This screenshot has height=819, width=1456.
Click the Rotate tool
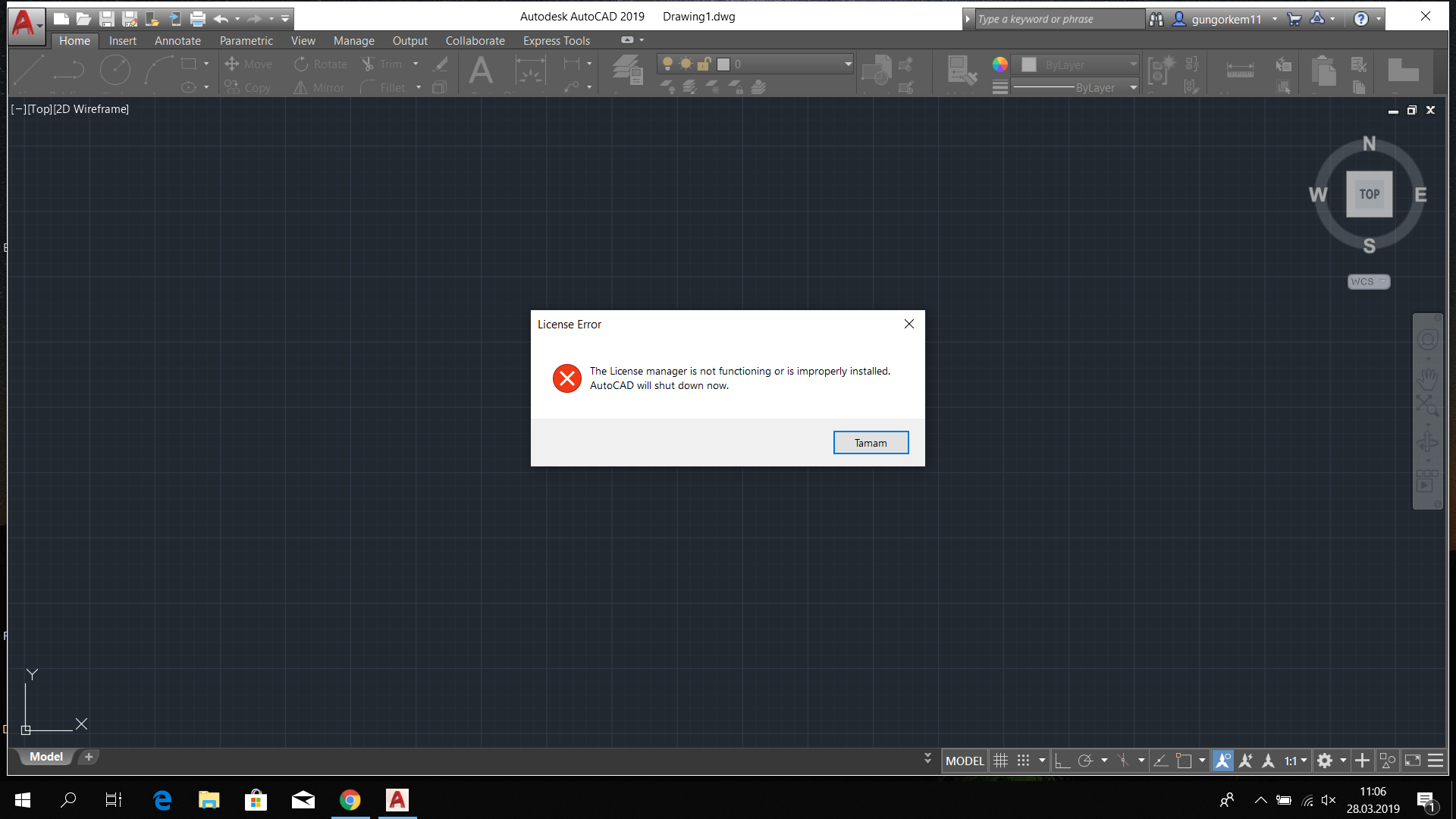[321, 64]
